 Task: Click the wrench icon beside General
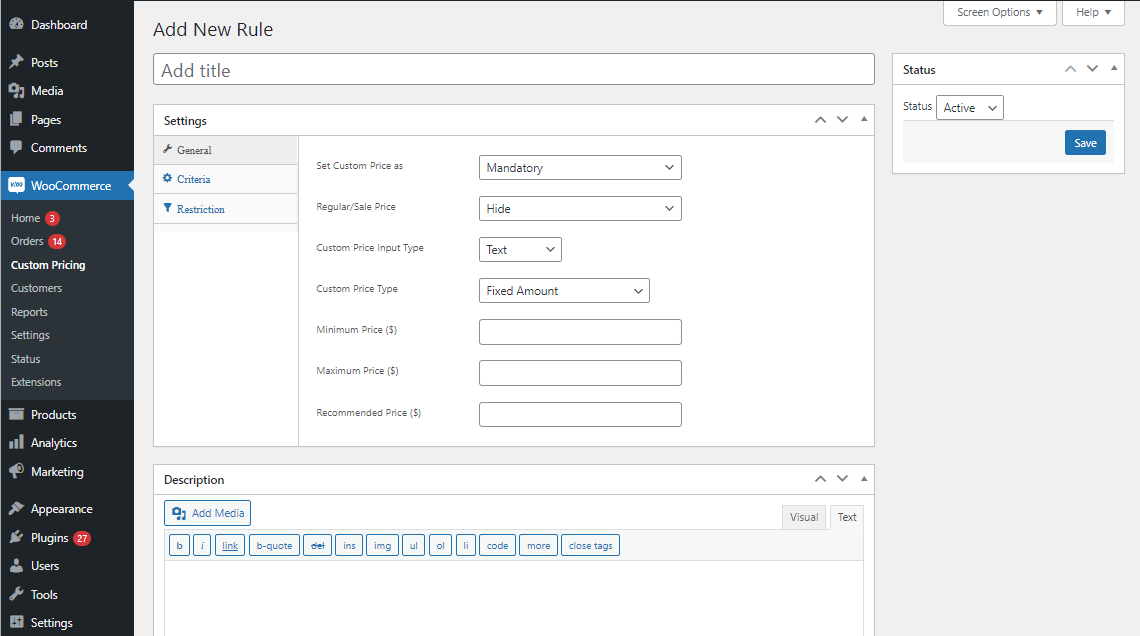coord(168,149)
